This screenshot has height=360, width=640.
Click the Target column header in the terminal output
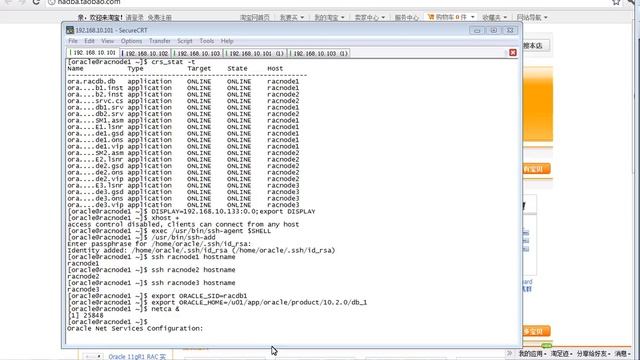pyautogui.click(x=199, y=69)
